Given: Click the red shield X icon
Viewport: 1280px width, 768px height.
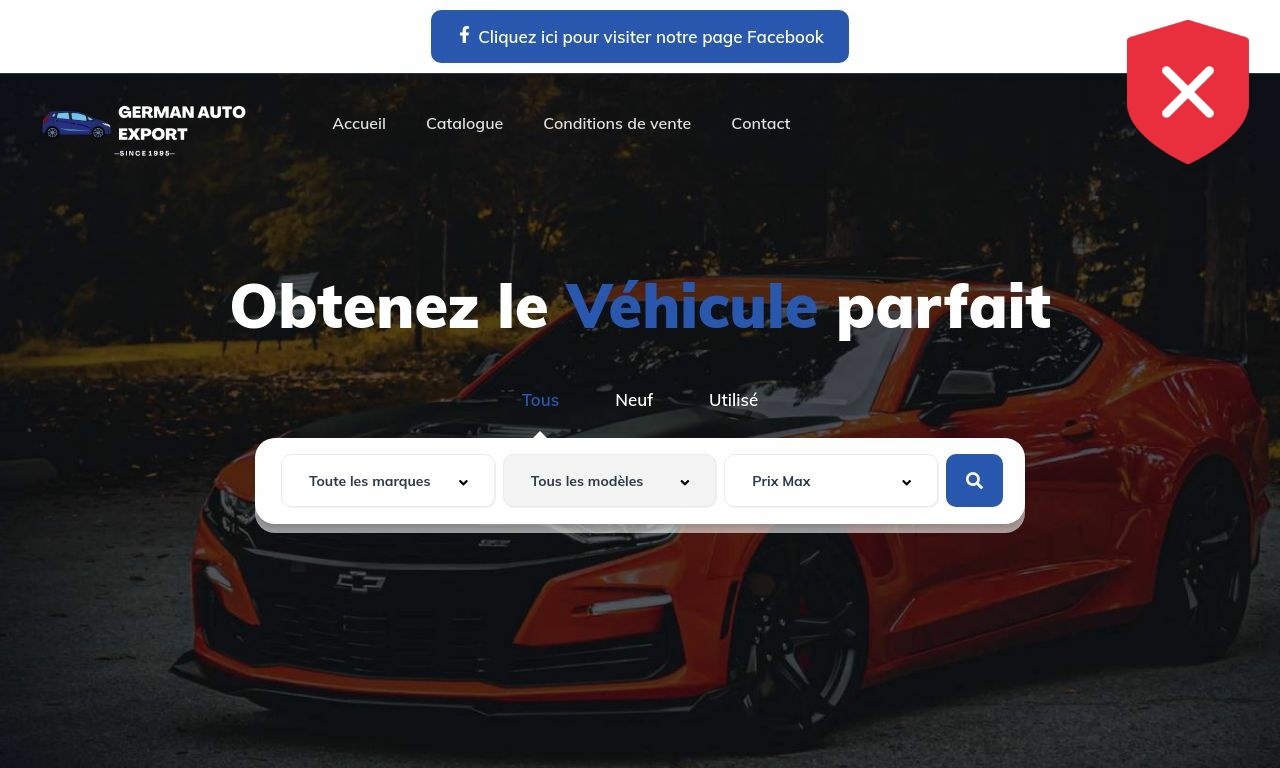Looking at the screenshot, I should point(1188,91).
